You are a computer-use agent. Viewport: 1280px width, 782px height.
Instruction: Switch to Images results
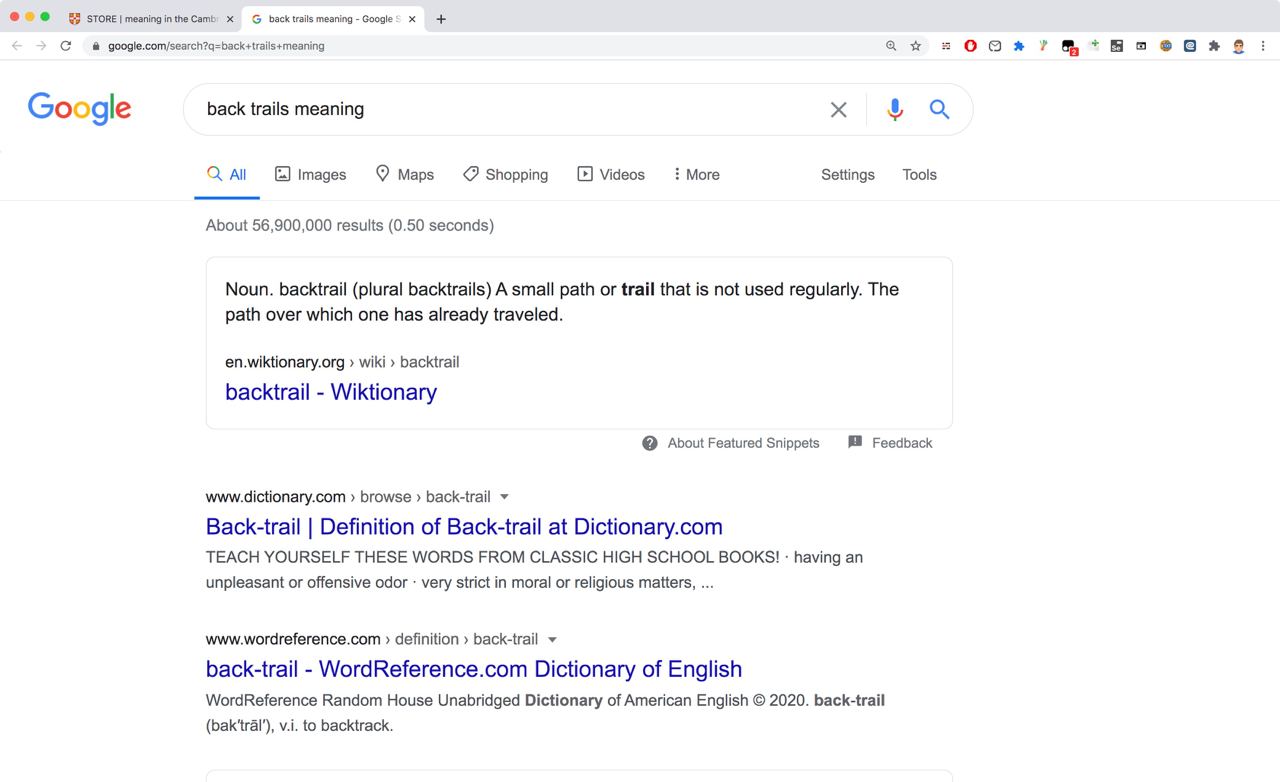311,174
